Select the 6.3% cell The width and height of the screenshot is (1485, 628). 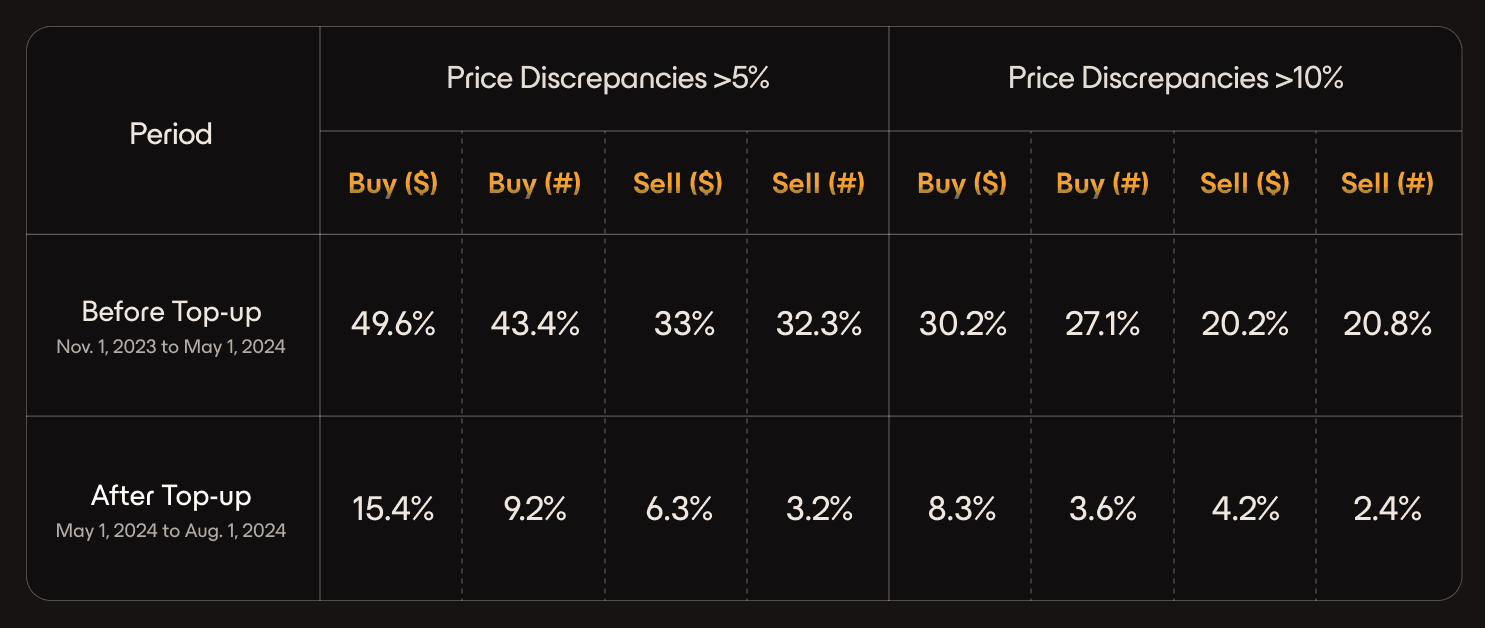(679, 509)
